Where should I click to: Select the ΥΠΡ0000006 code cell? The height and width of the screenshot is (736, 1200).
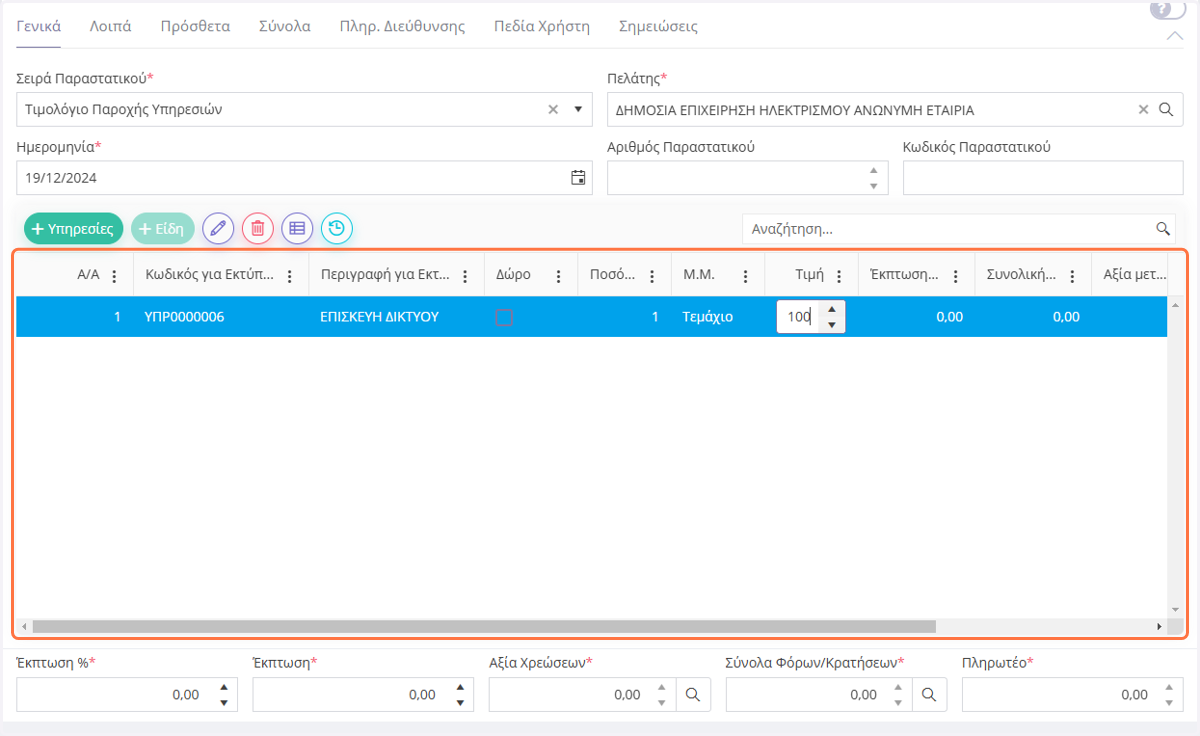tap(221, 317)
